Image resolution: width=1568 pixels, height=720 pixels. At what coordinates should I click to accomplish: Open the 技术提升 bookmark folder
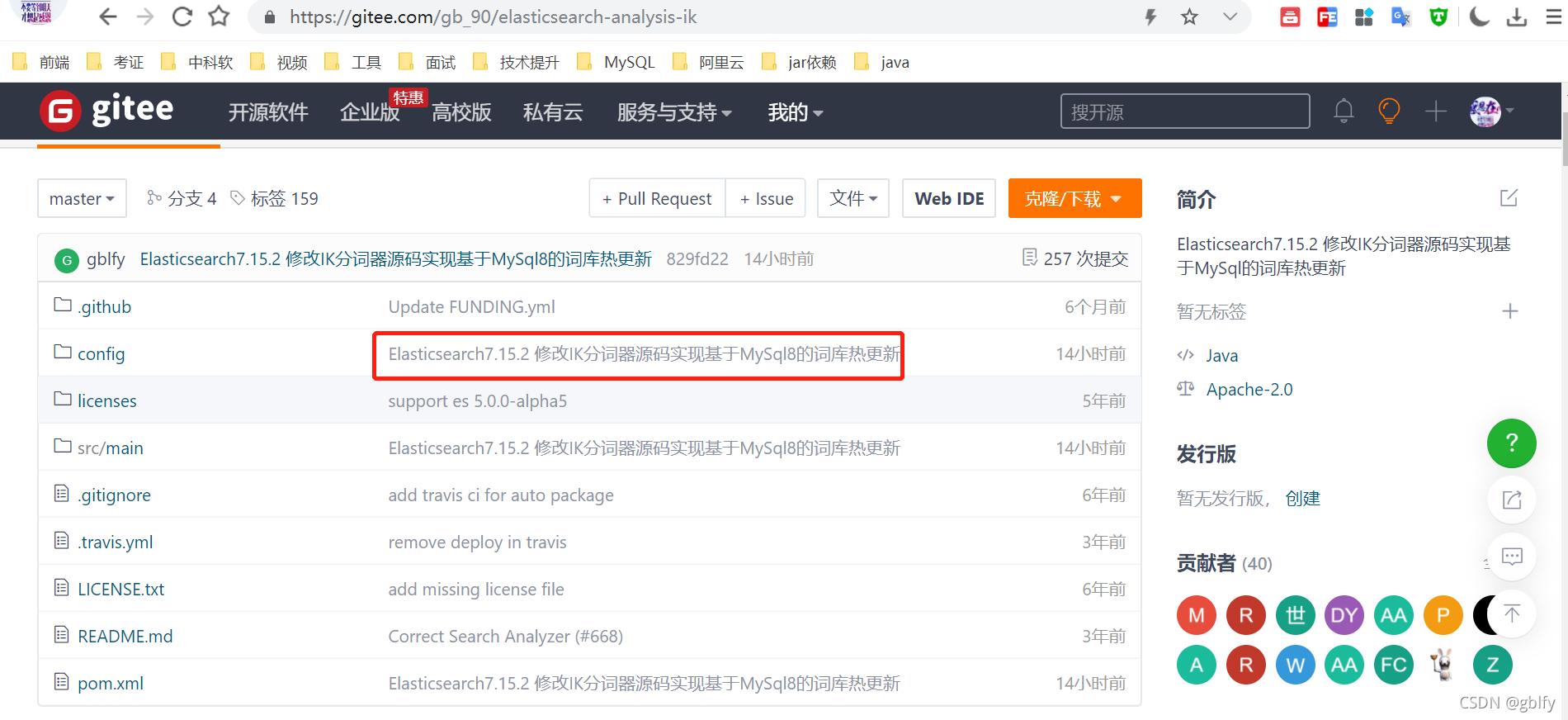coord(516,62)
